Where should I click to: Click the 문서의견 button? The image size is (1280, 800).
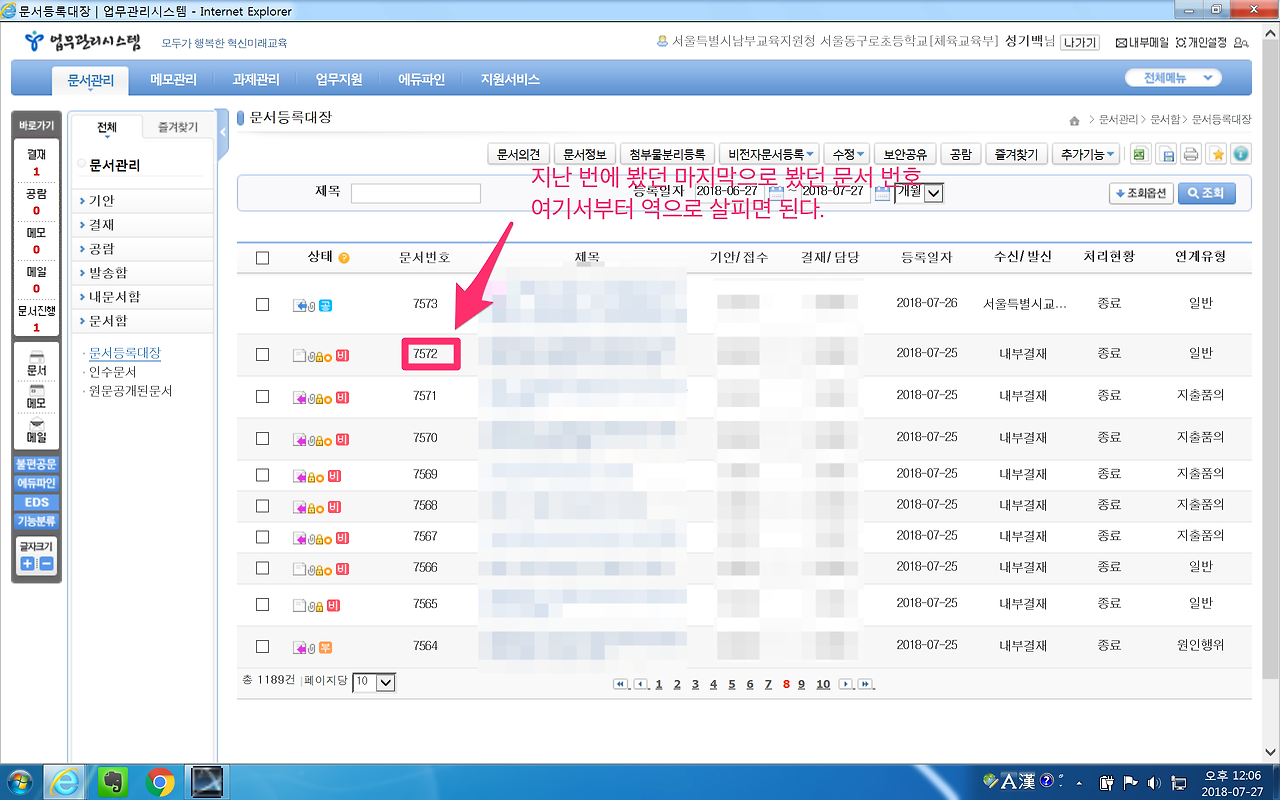(x=519, y=154)
